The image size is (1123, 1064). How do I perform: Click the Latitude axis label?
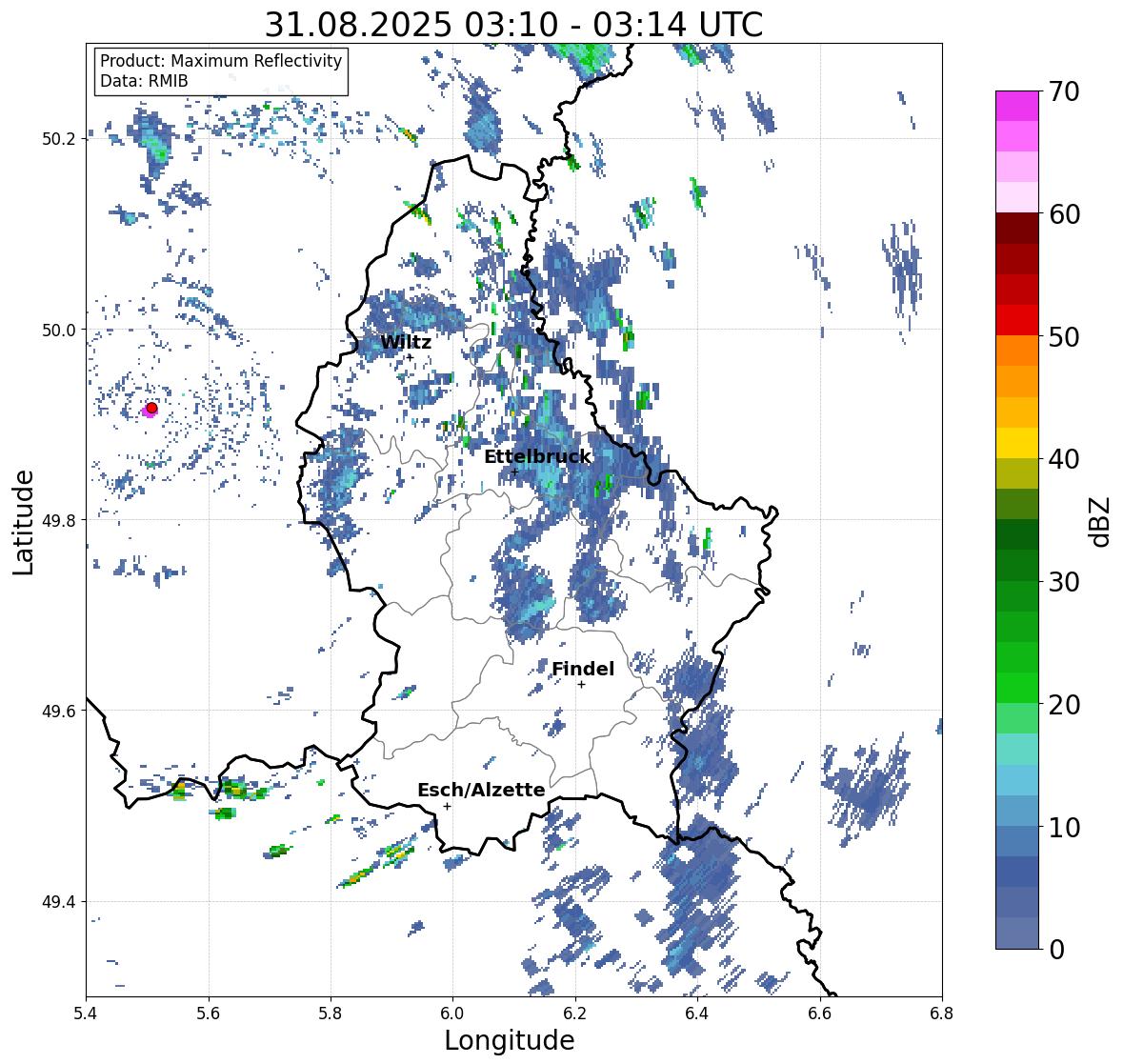click(24, 522)
